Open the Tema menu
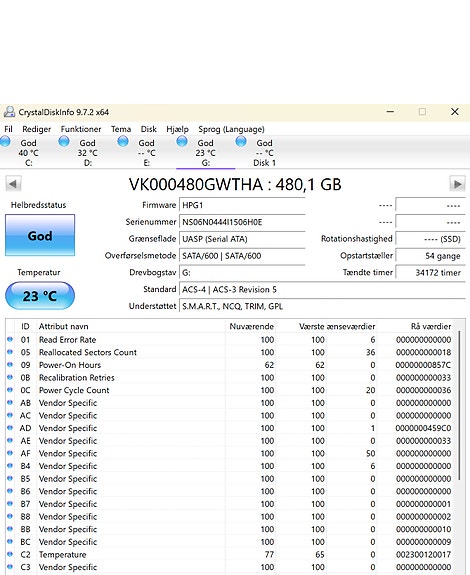 coord(121,129)
